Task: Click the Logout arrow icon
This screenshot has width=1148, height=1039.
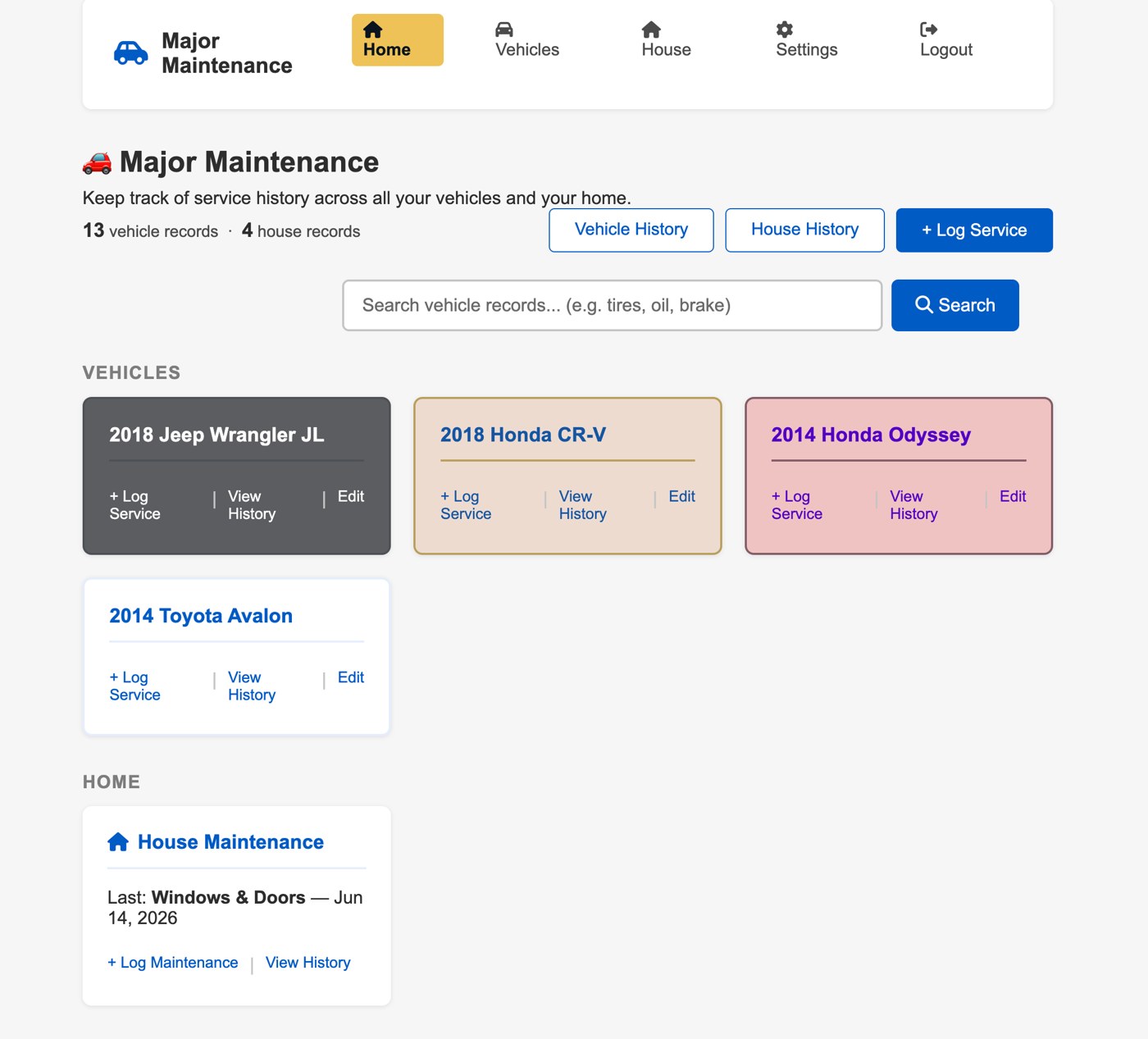Action: 929,30
